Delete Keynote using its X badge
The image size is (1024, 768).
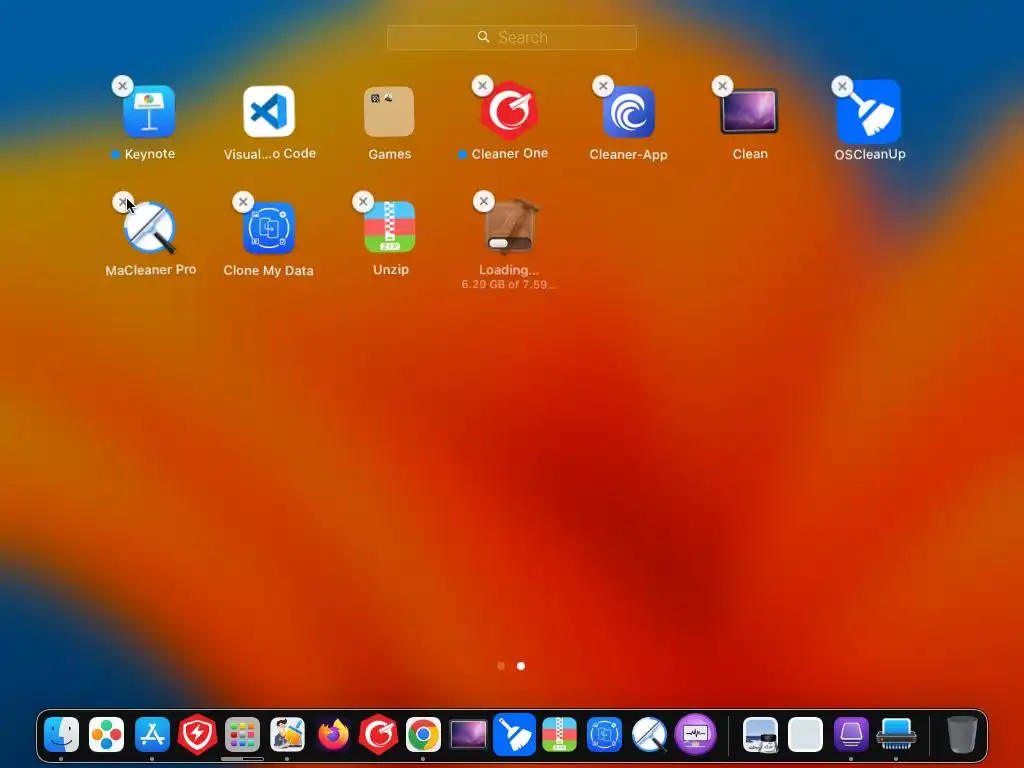click(122, 86)
